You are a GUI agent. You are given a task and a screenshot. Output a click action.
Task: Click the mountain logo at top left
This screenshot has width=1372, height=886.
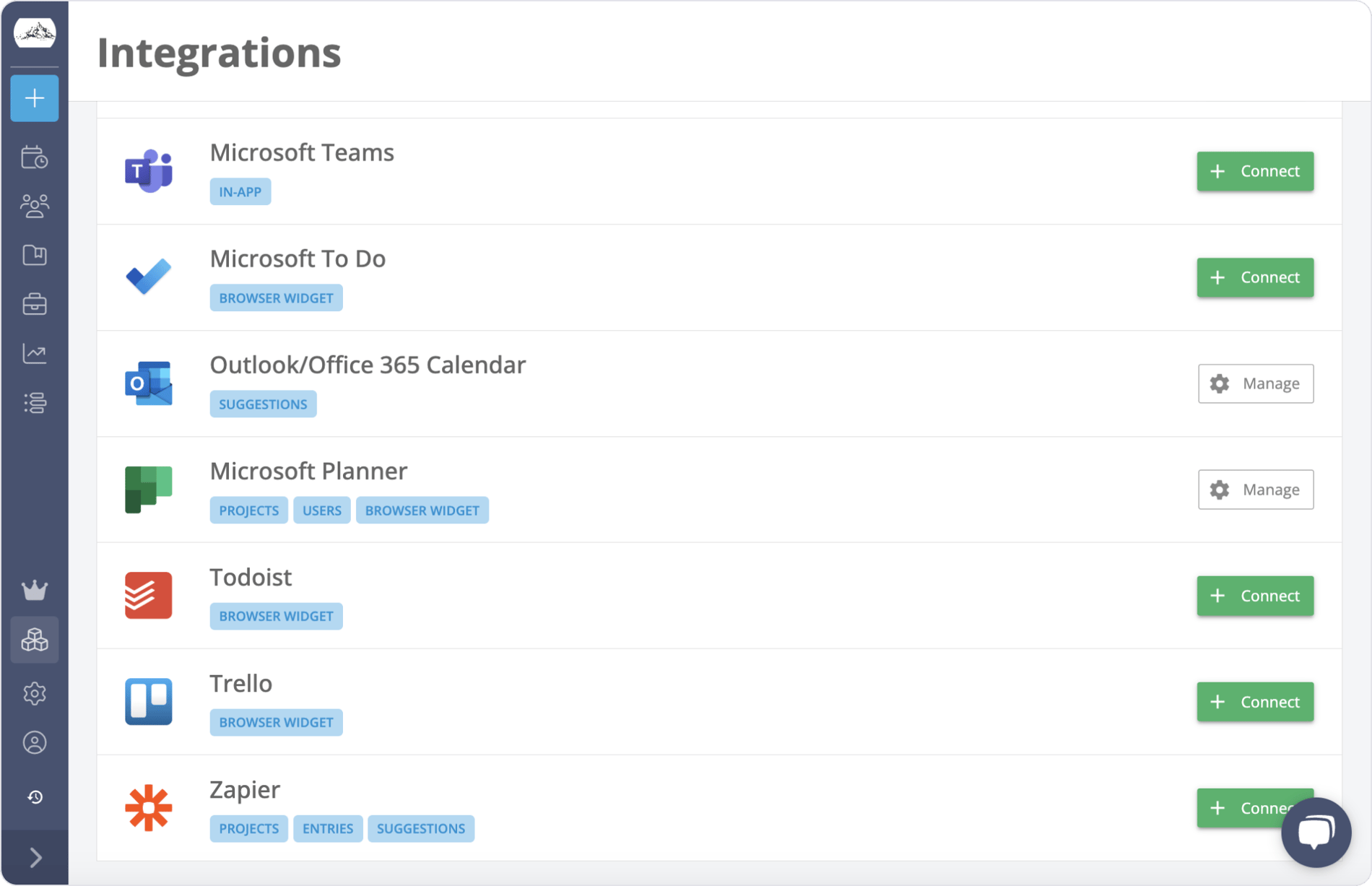34,32
